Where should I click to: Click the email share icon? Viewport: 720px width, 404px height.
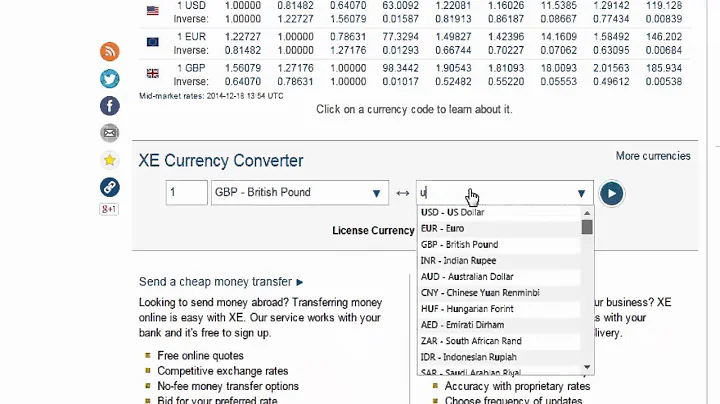pos(110,133)
